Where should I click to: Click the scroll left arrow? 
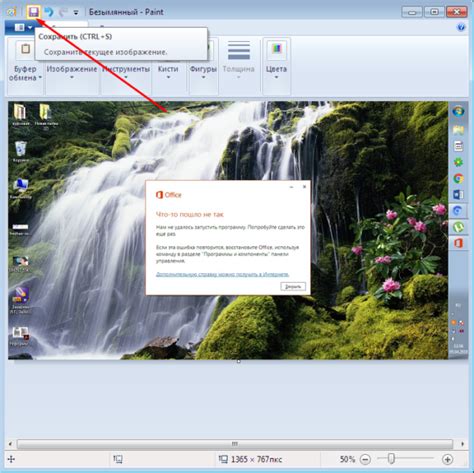point(10,444)
